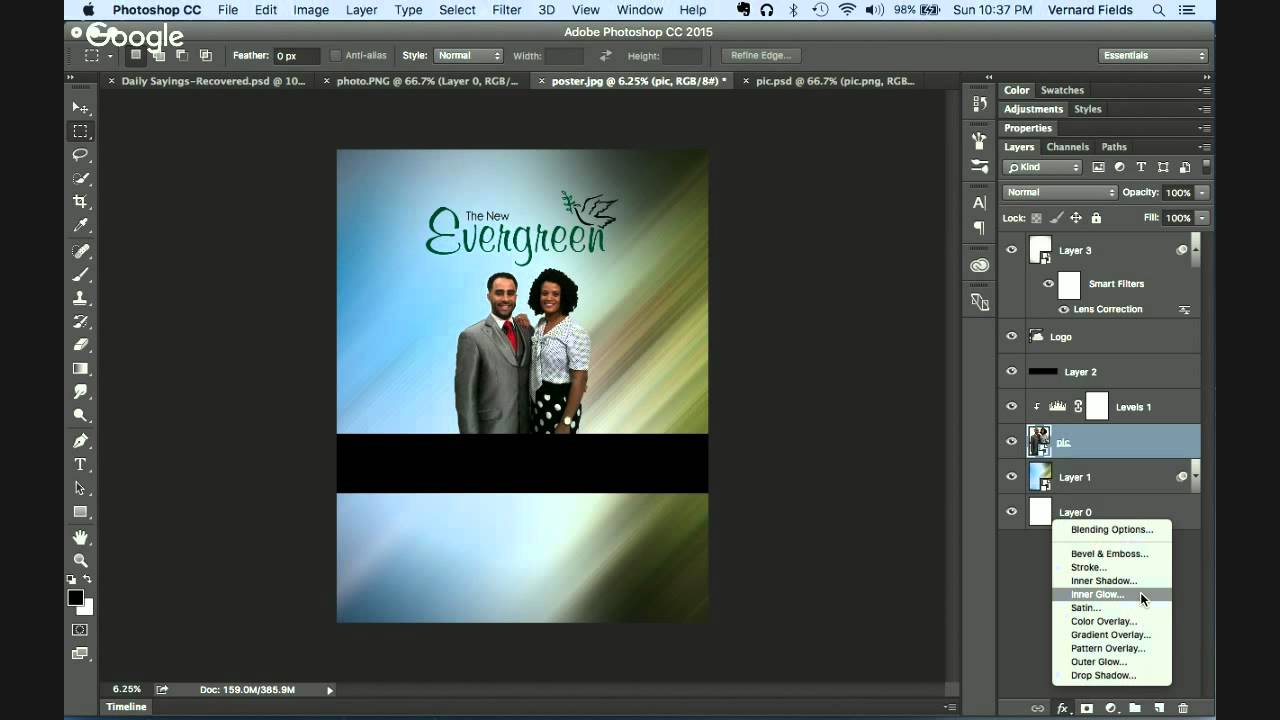The height and width of the screenshot is (720, 1280).
Task: Open the Fill slider arrow
Action: pyautogui.click(x=1202, y=218)
